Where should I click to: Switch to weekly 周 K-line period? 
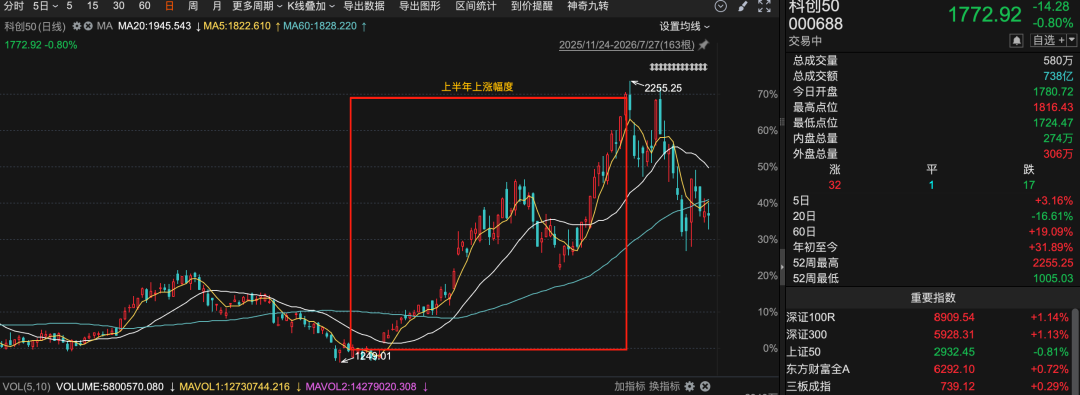pos(193,6)
